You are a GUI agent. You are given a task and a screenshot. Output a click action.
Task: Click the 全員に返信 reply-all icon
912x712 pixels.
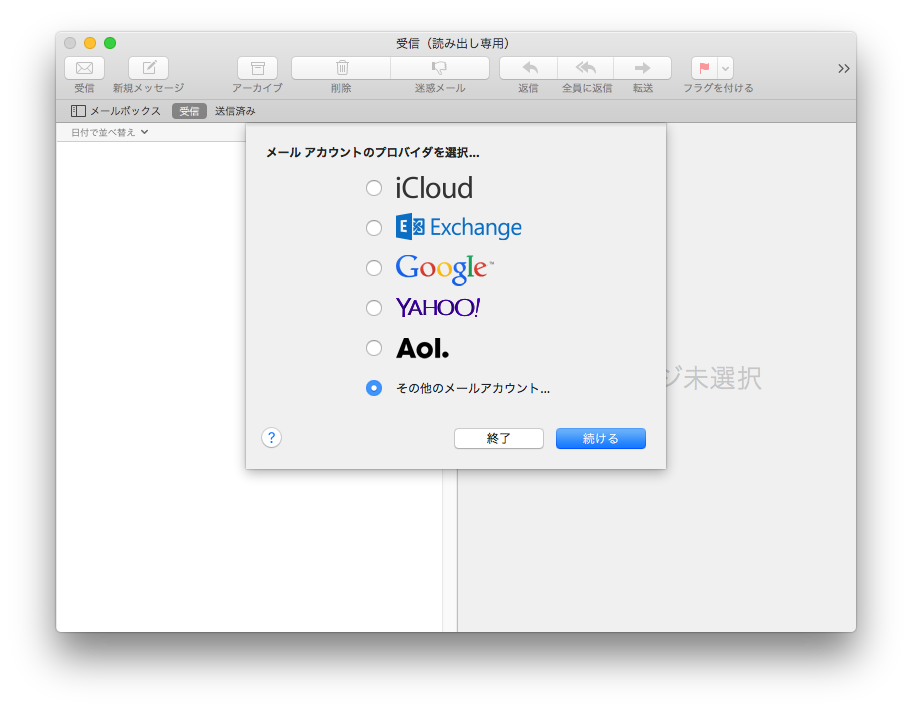pyautogui.click(x=586, y=68)
